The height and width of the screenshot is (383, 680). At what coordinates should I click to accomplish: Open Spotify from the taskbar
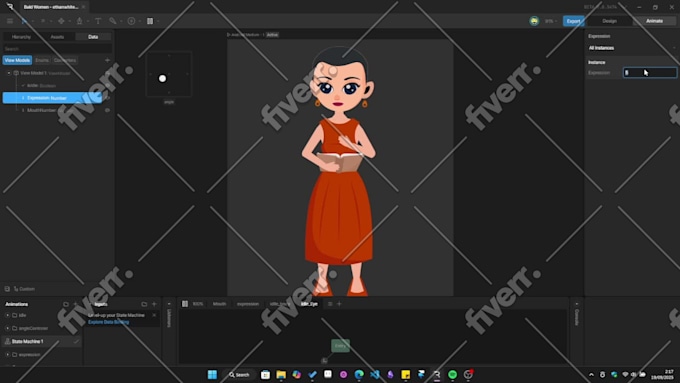[452, 374]
